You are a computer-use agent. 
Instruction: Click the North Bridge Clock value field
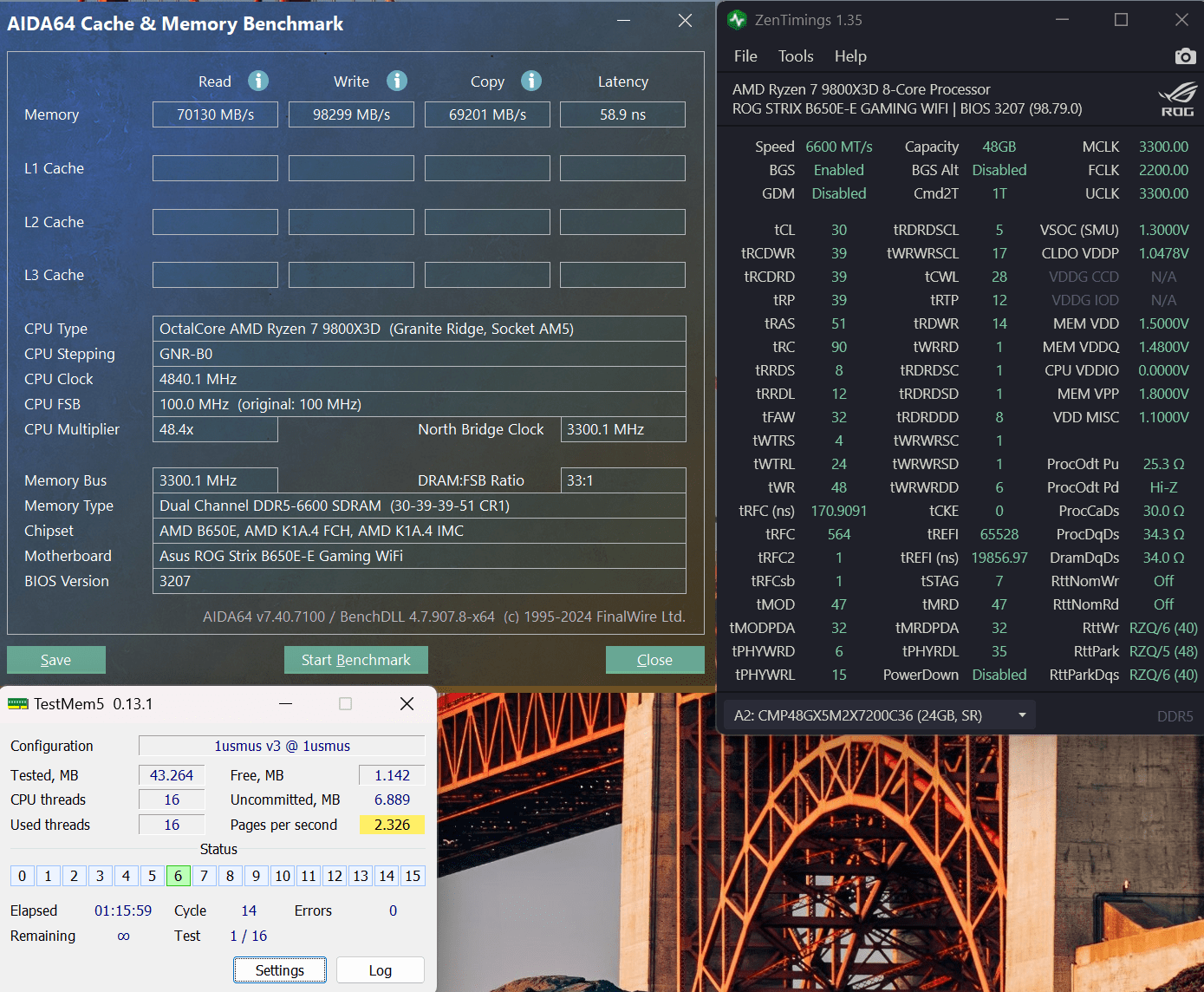click(x=623, y=429)
